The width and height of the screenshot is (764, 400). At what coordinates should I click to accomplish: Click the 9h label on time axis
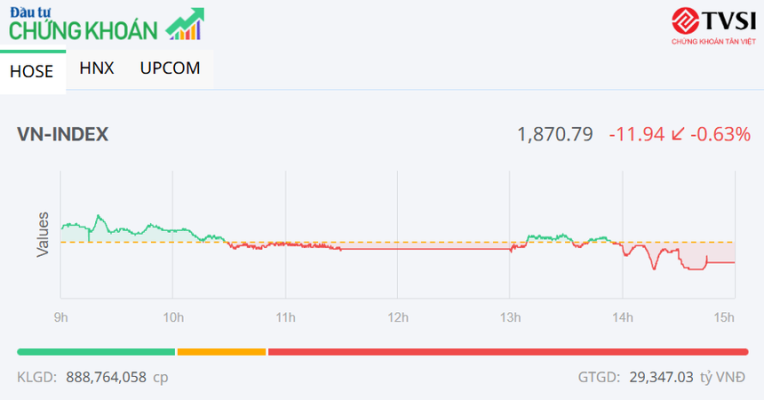[61, 318]
